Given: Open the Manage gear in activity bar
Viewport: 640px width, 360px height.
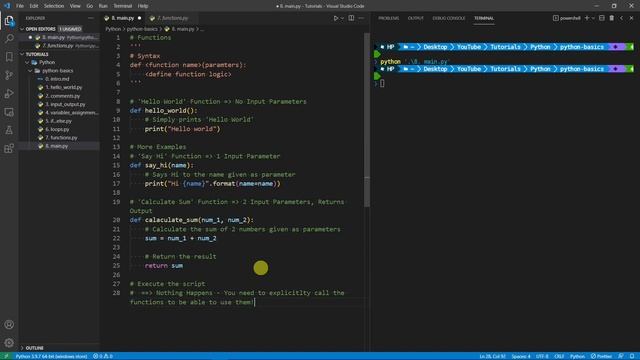Looking at the screenshot, I should pos(9,342).
